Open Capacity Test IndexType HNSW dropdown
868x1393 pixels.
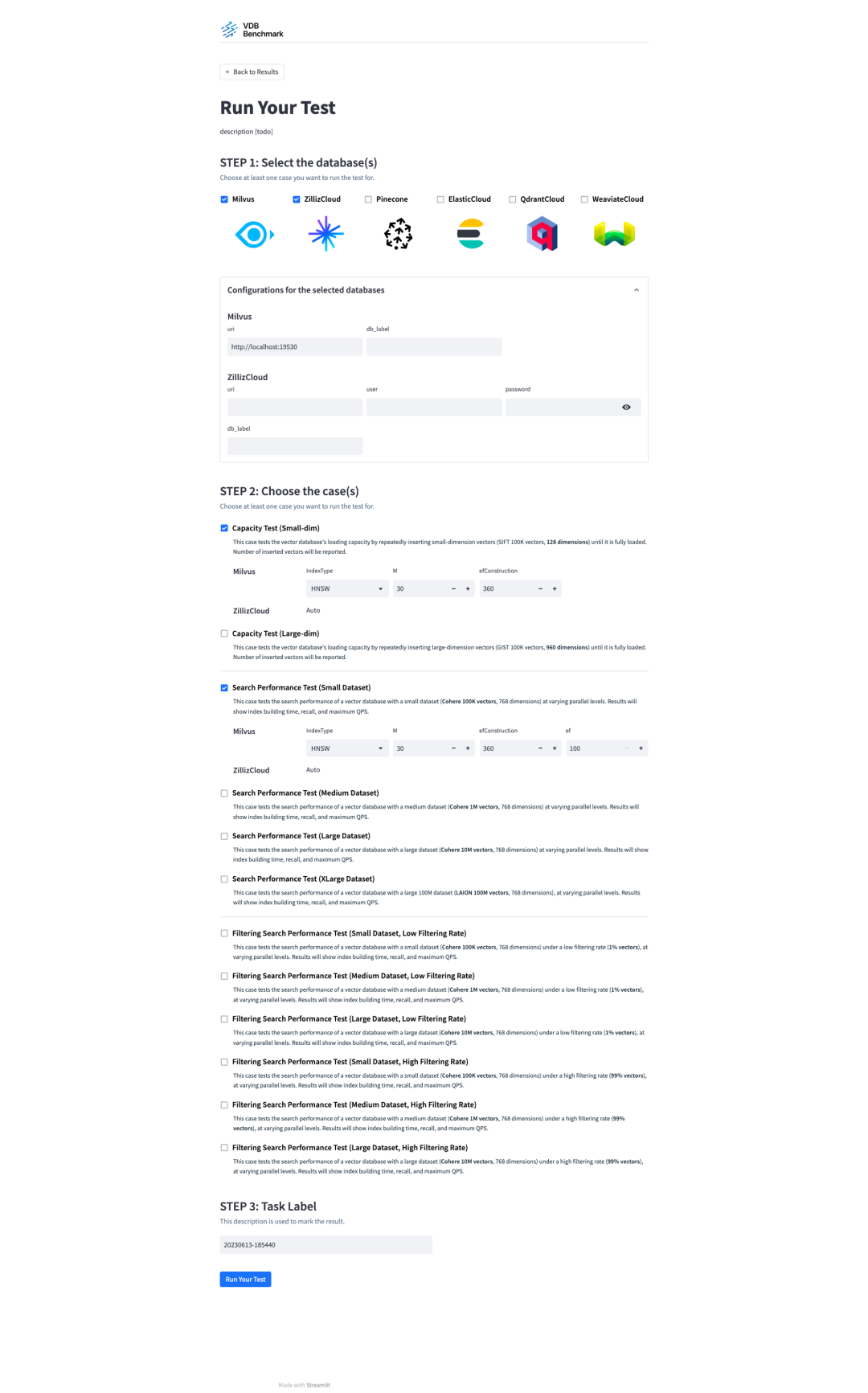[x=347, y=589]
